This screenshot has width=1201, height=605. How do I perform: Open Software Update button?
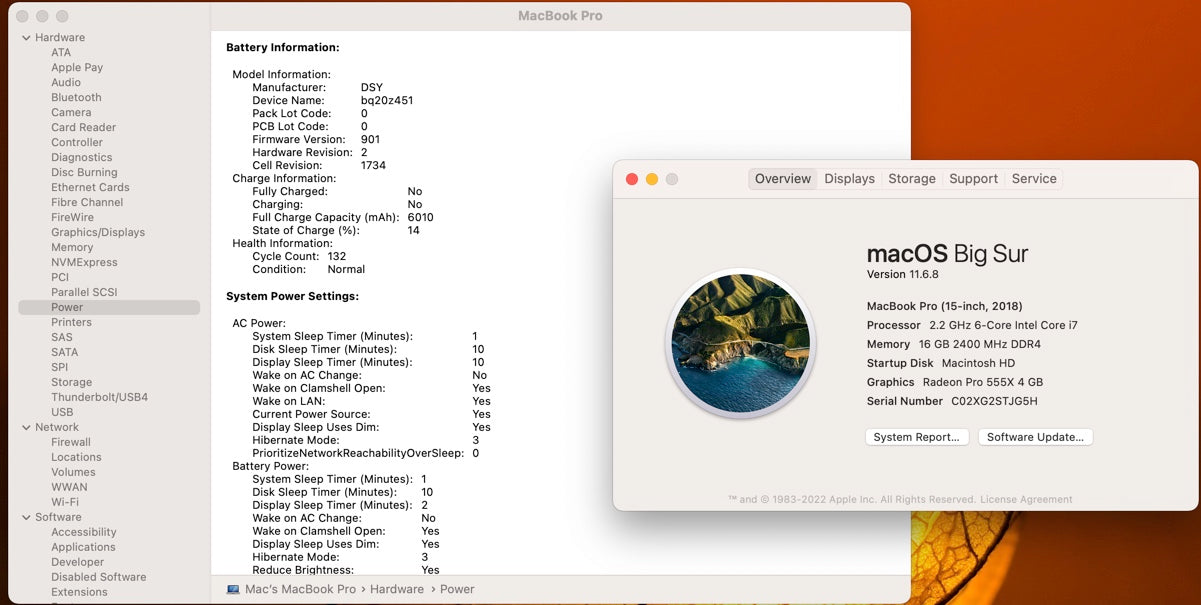coord(1035,437)
